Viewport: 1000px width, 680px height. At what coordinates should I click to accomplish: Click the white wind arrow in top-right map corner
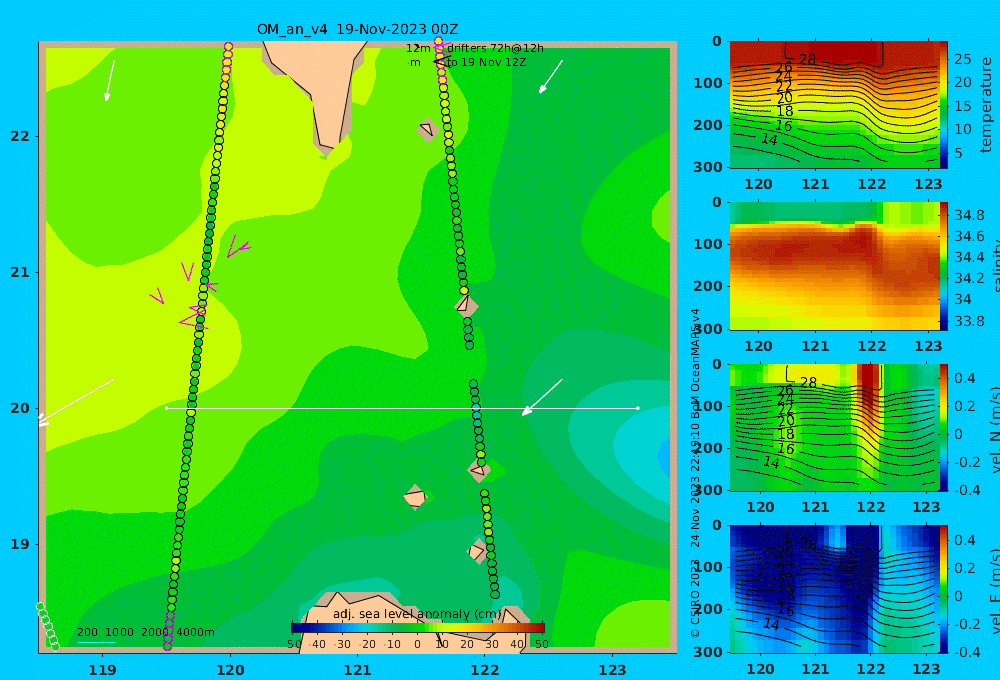(x=551, y=77)
